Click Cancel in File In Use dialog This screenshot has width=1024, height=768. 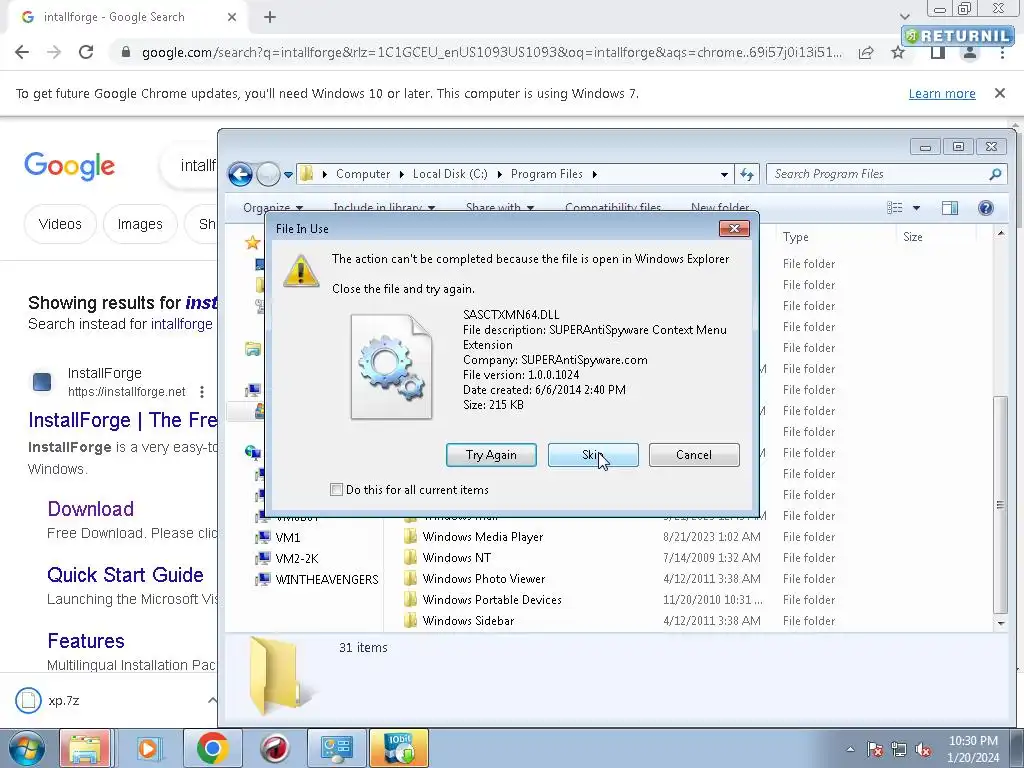pos(694,455)
